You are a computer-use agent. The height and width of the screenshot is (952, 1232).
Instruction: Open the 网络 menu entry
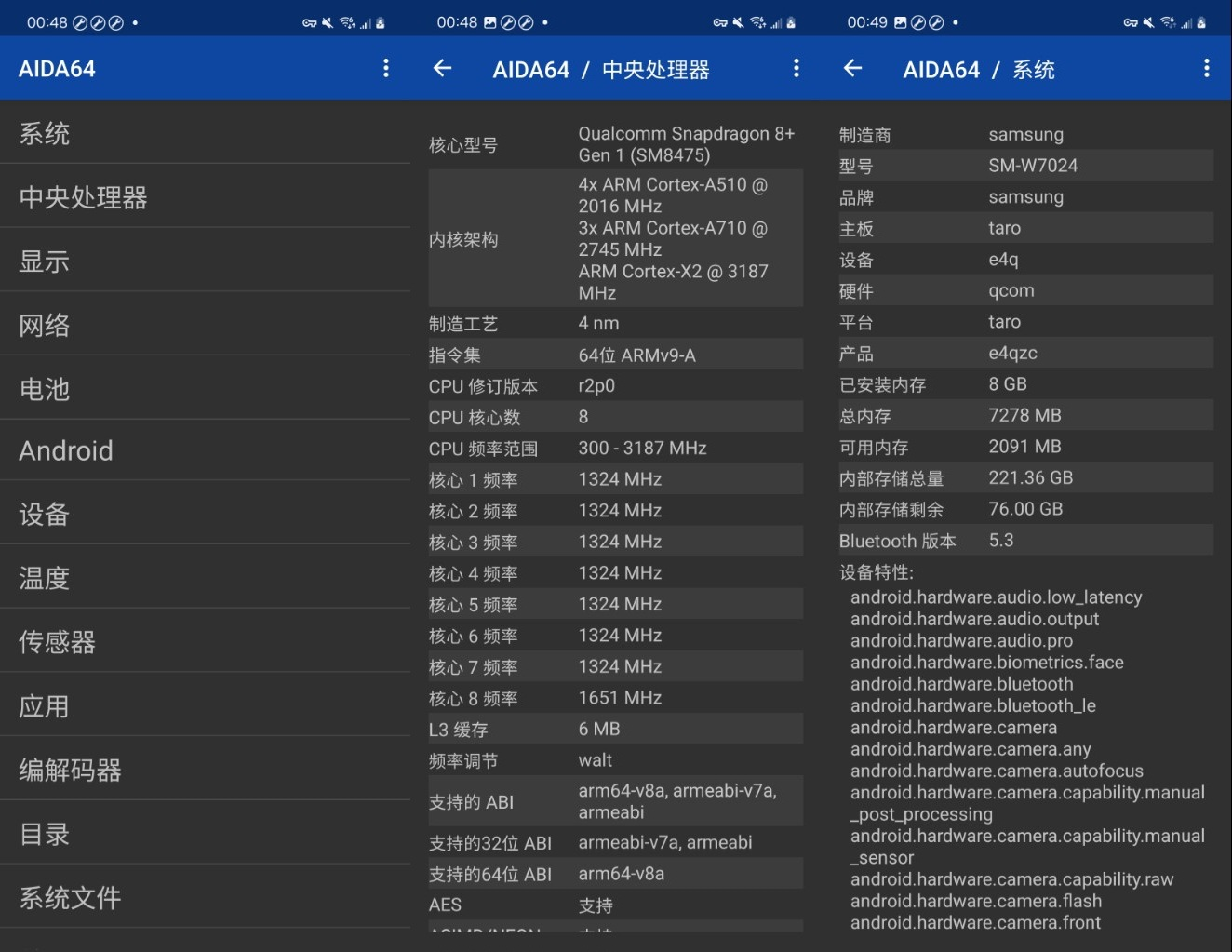pos(205,325)
